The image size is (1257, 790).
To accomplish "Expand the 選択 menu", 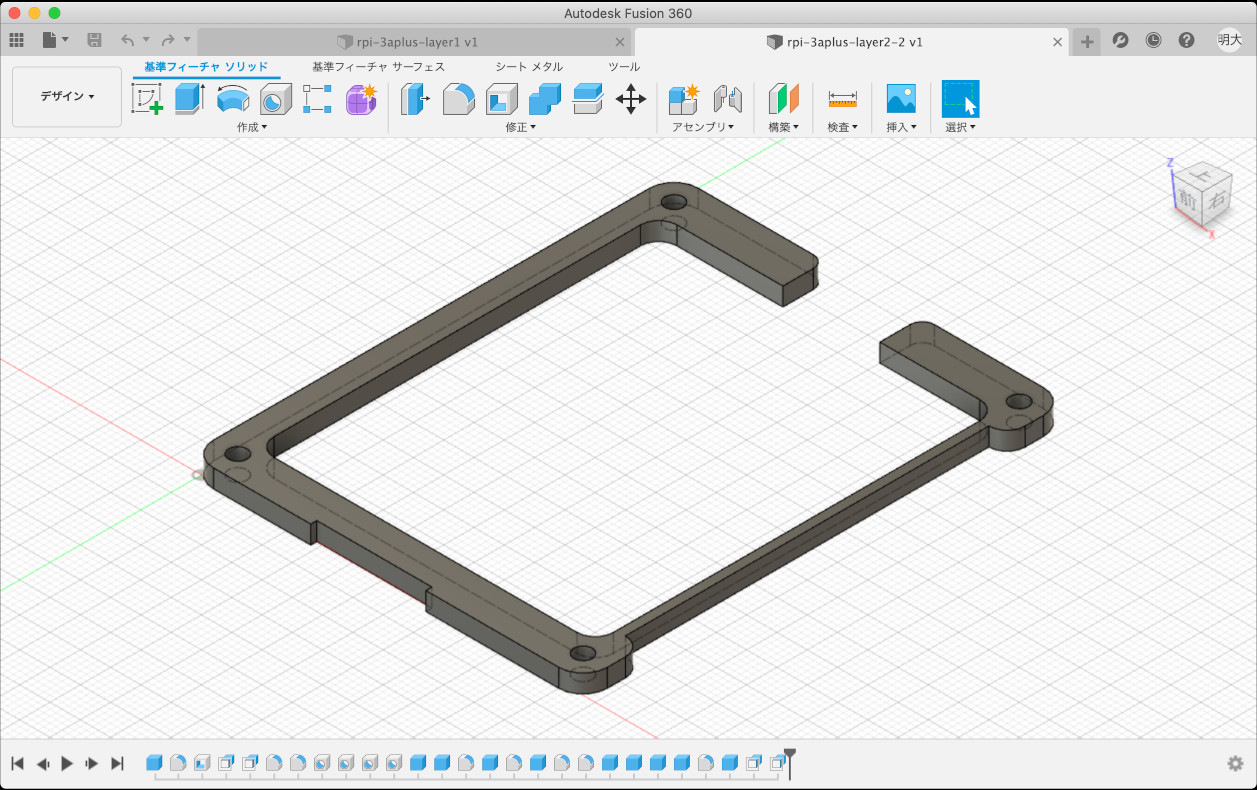I will [x=961, y=127].
